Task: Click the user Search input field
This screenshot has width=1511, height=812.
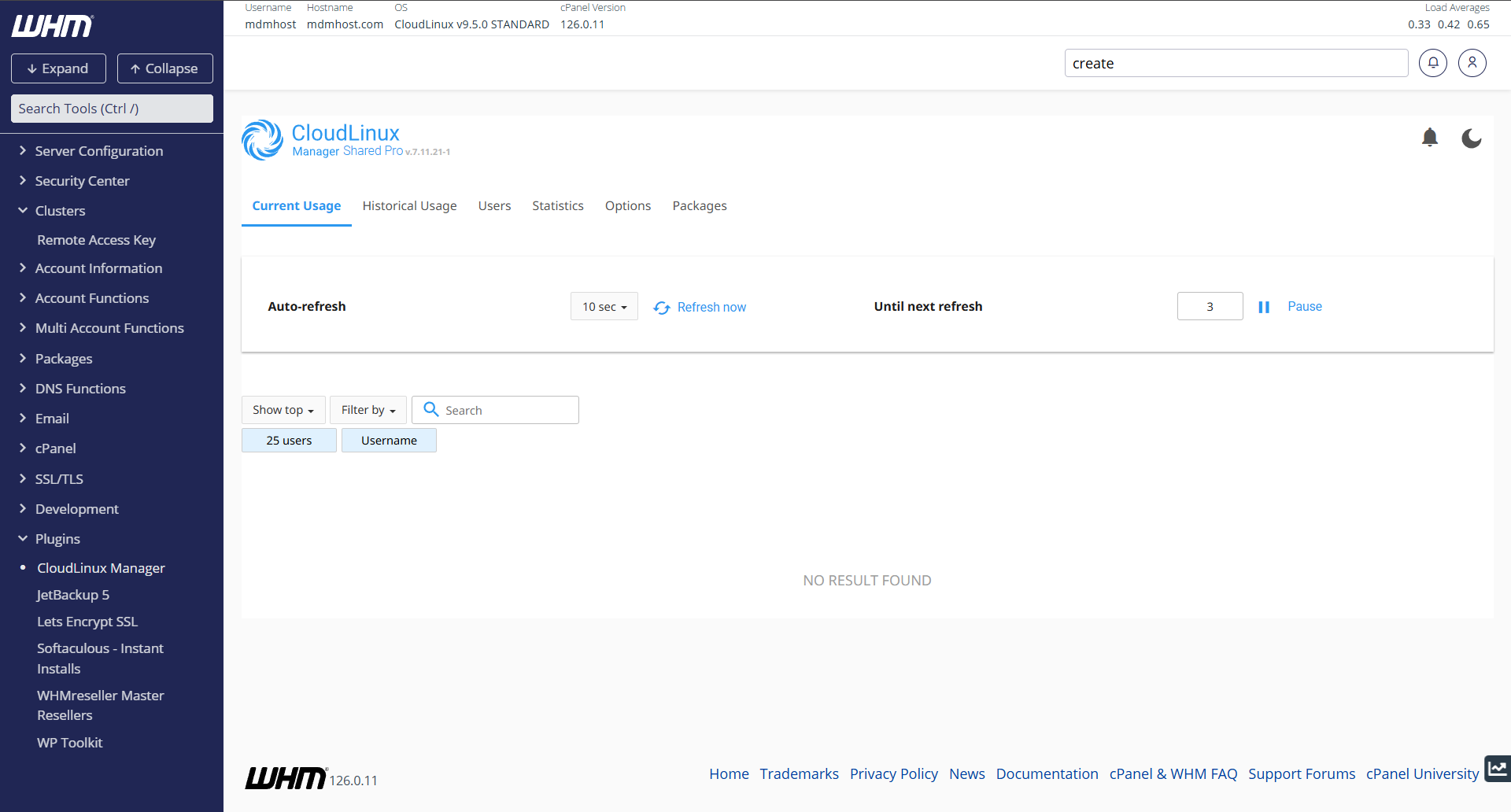Action: (496, 410)
